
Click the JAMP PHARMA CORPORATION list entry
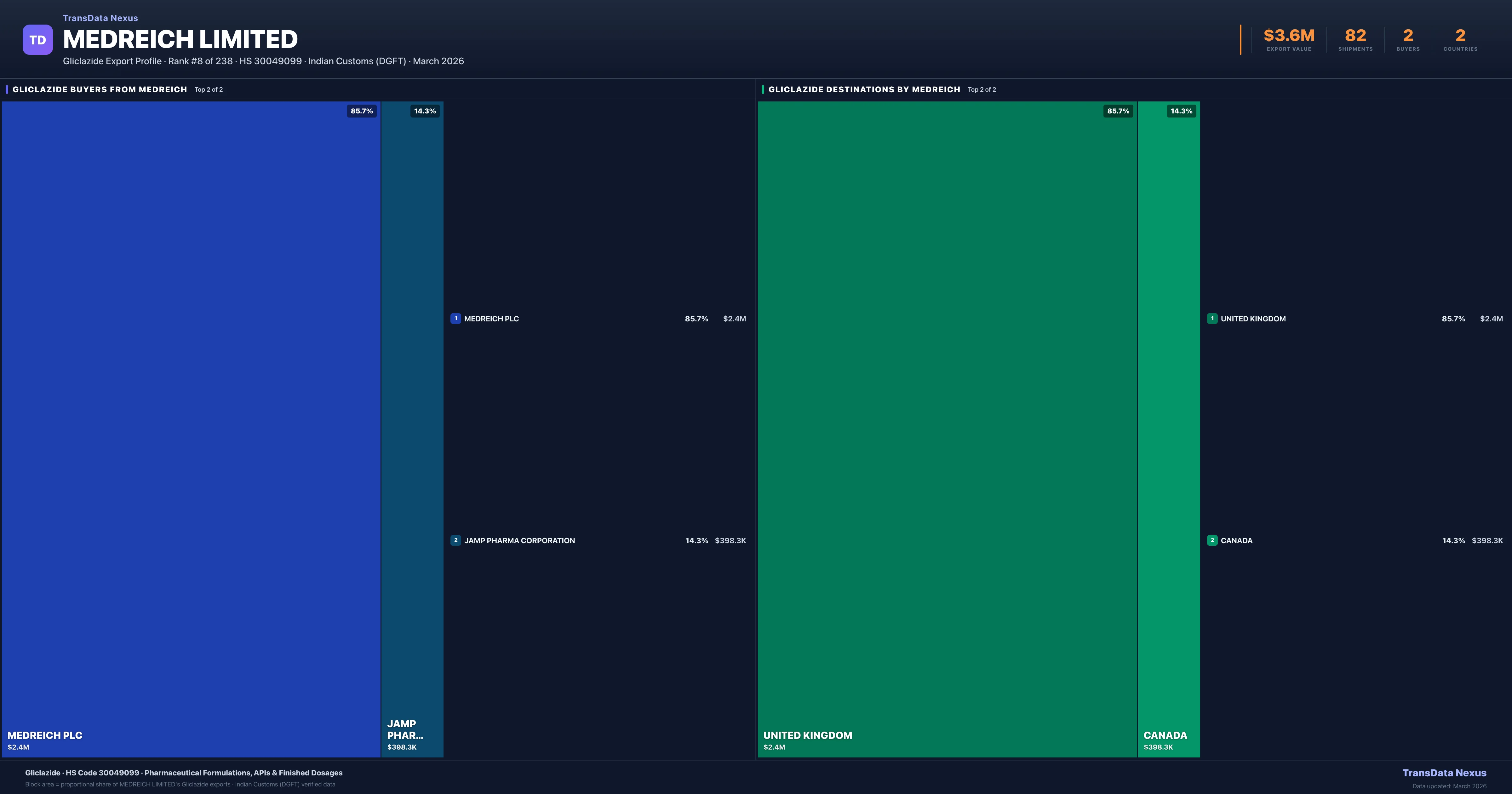[519, 540]
